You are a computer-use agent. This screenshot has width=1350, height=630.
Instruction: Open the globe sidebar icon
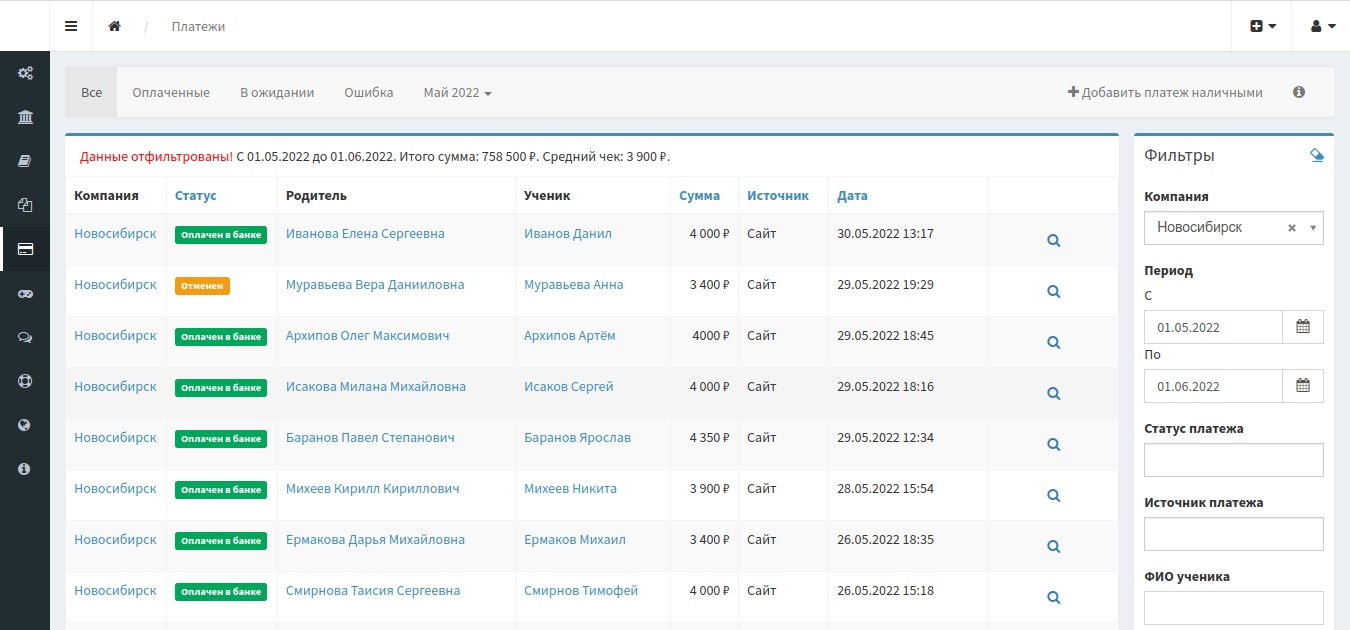coord(25,425)
